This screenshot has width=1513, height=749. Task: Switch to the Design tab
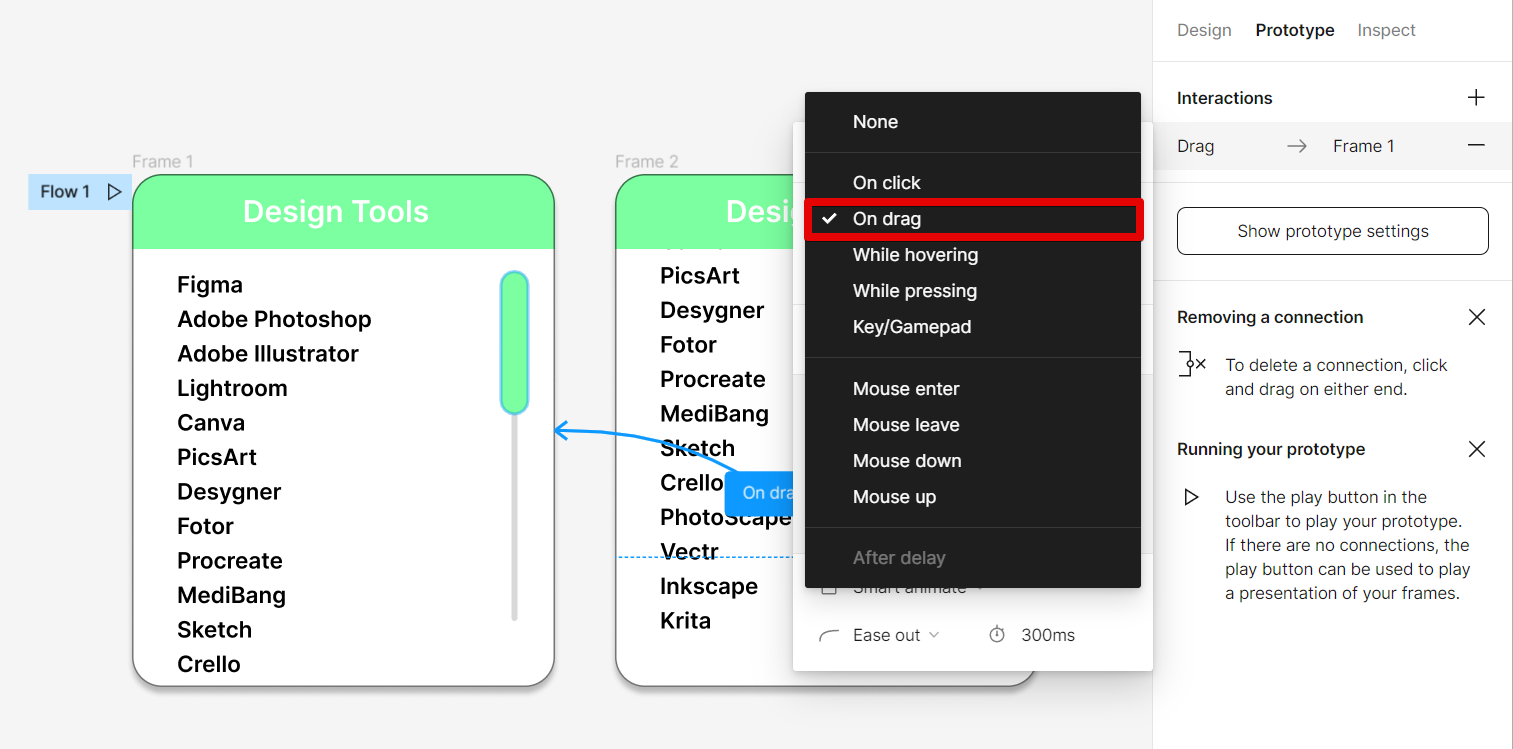click(x=1204, y=30)
